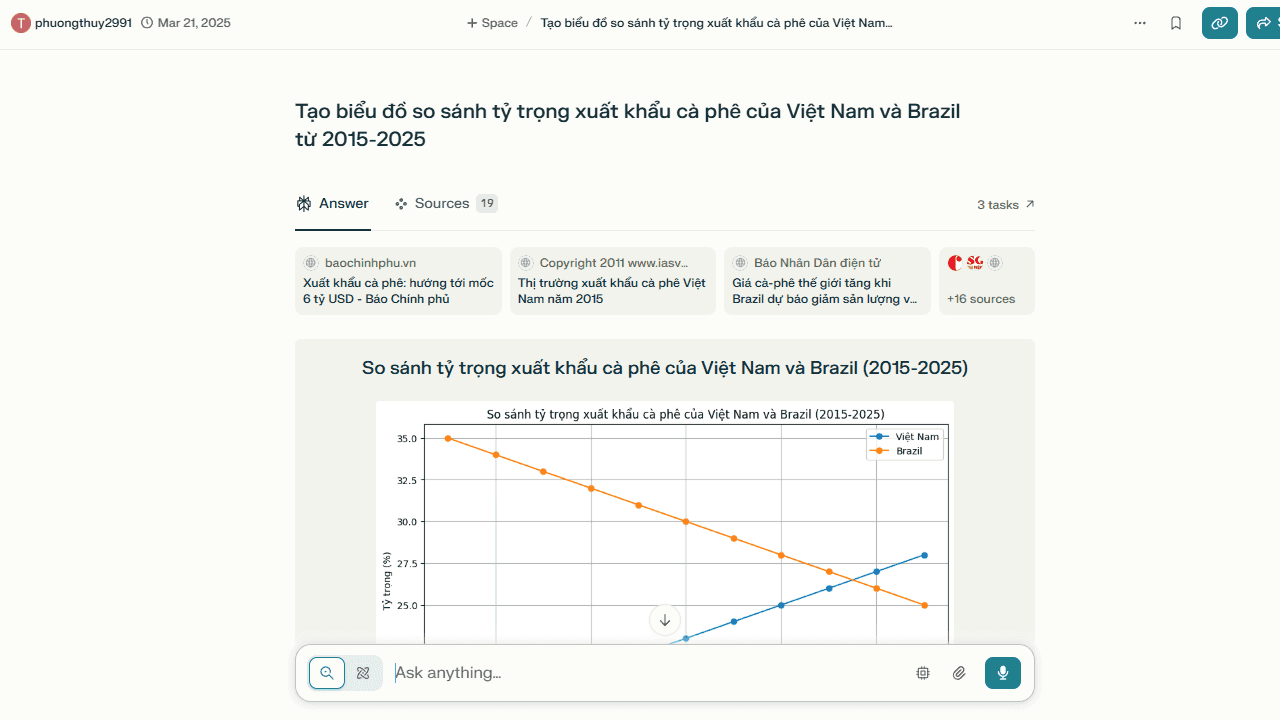Activate voice input microphone button
Screen dimensions: 1280x720
coord(1002,673)
